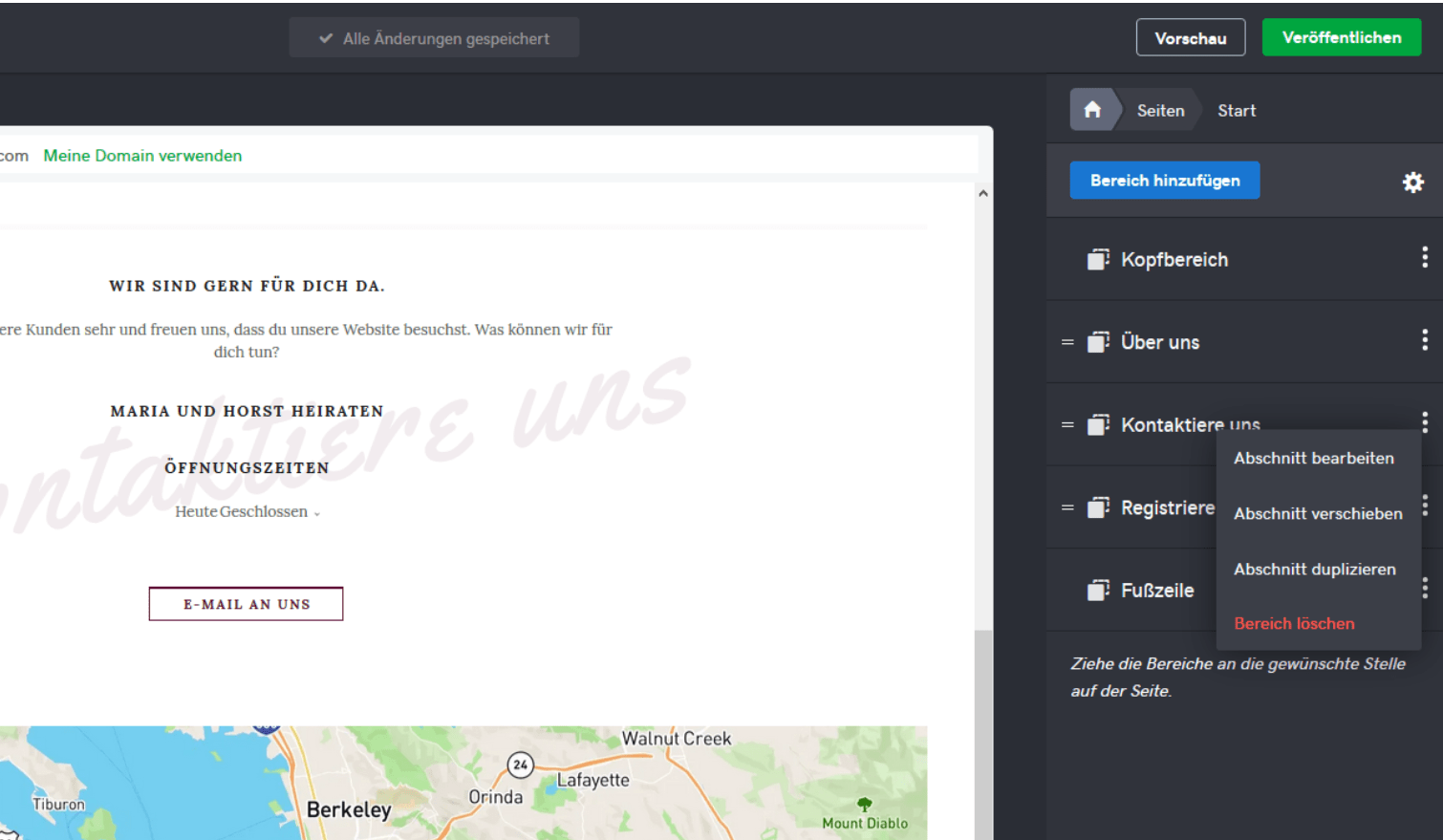
Task: Click the route 24 map shield
Action: (x=520, y=765)
